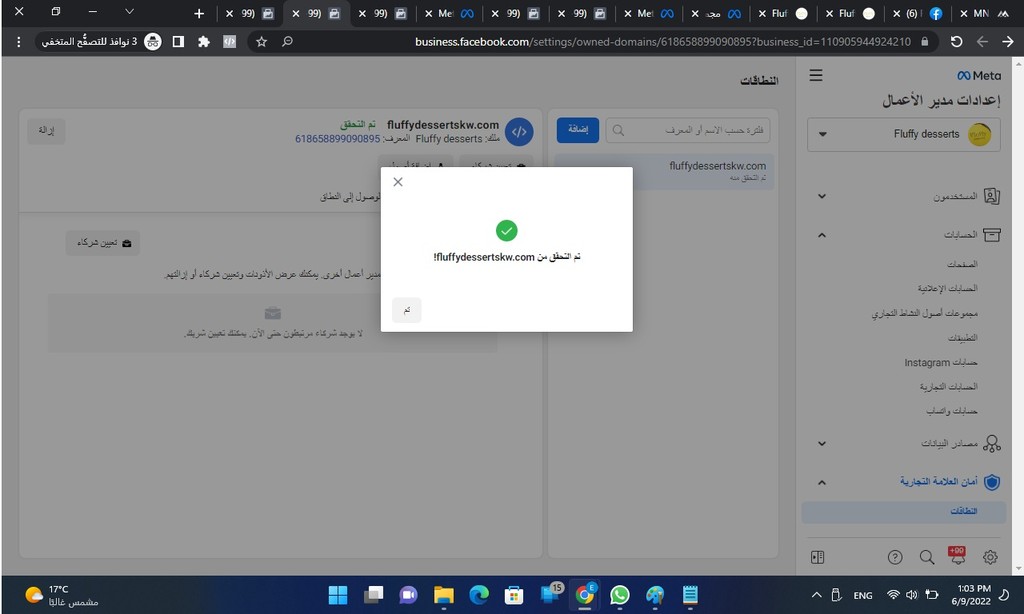The height and width of the screenshot is (614, 1024).
Task: Bookmark this page with the star icon
Action: pos(261,42)
